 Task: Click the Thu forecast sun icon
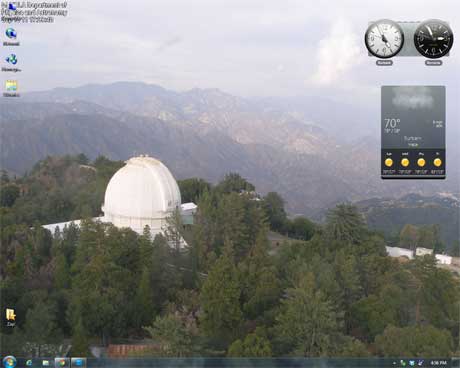(x=421, y=162)
